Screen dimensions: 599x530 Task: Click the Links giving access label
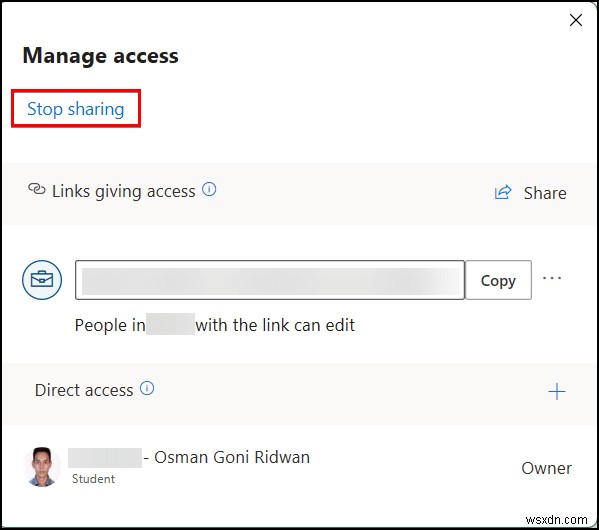tap(123, 191)
